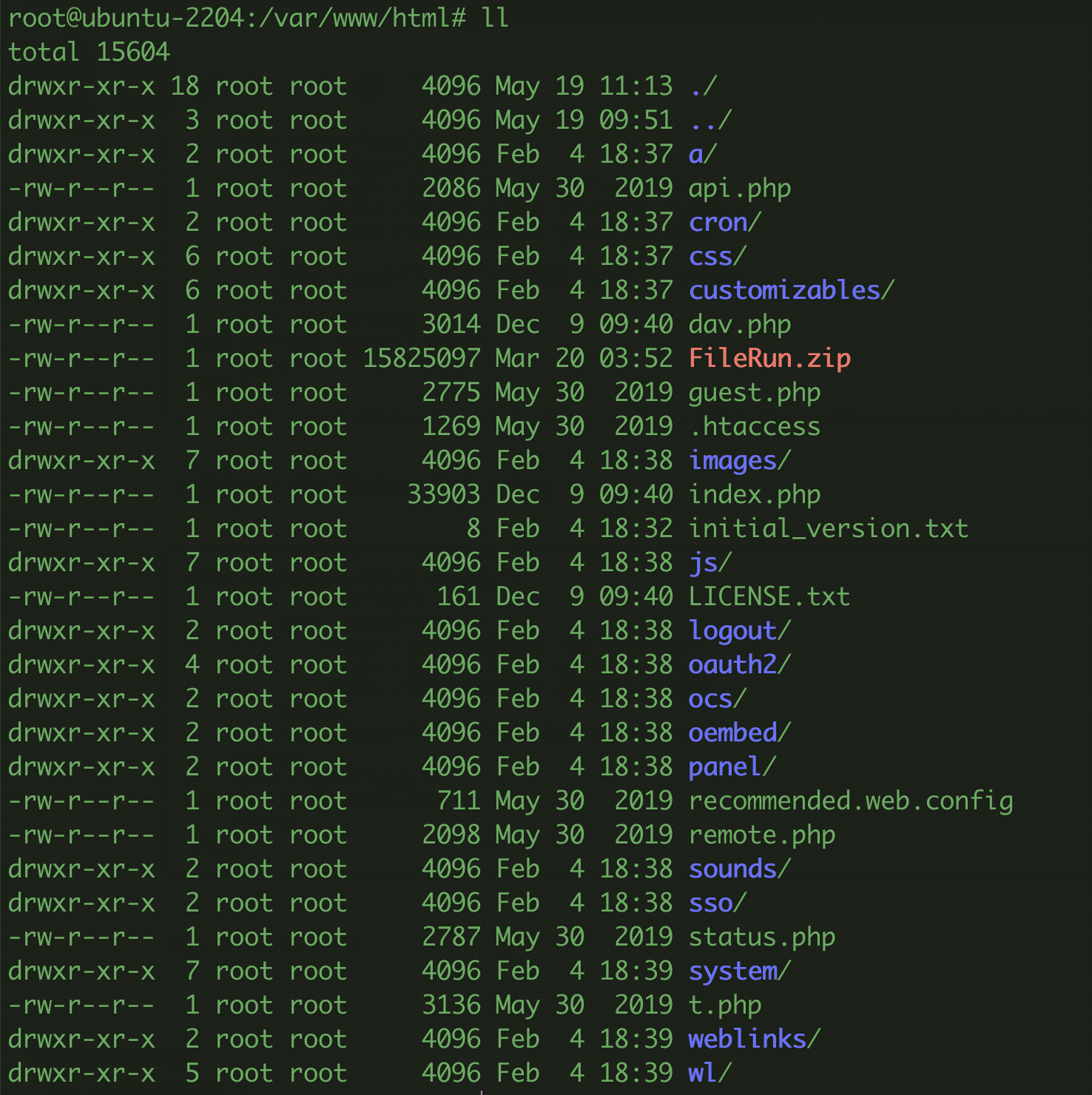
Task: Click the LICENSE.txt filename
Action: coord(769,597)
